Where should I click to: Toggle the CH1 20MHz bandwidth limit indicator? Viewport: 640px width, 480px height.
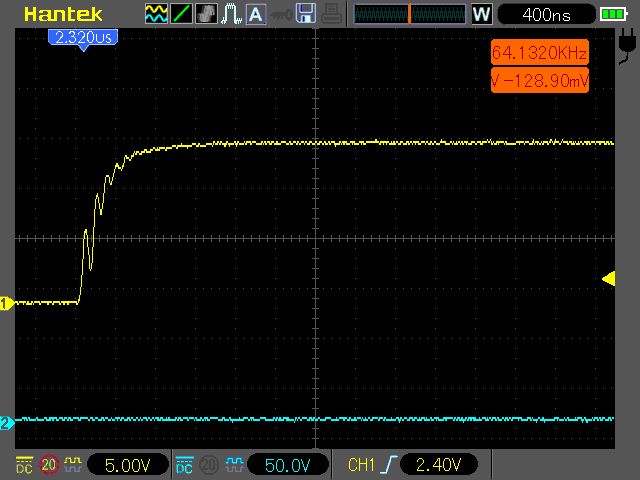coord(49,464)
